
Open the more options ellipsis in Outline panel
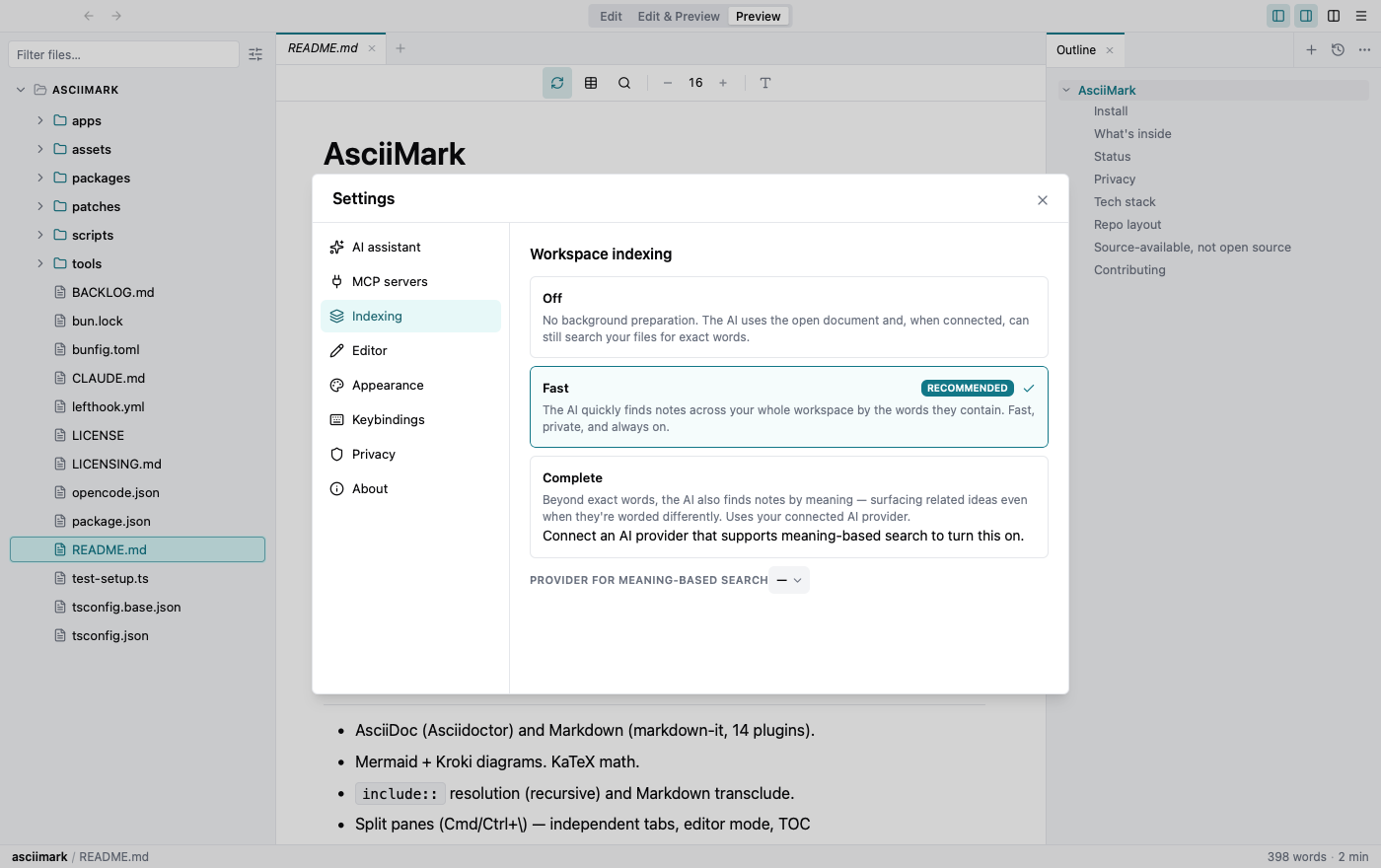click(1364, 50)
